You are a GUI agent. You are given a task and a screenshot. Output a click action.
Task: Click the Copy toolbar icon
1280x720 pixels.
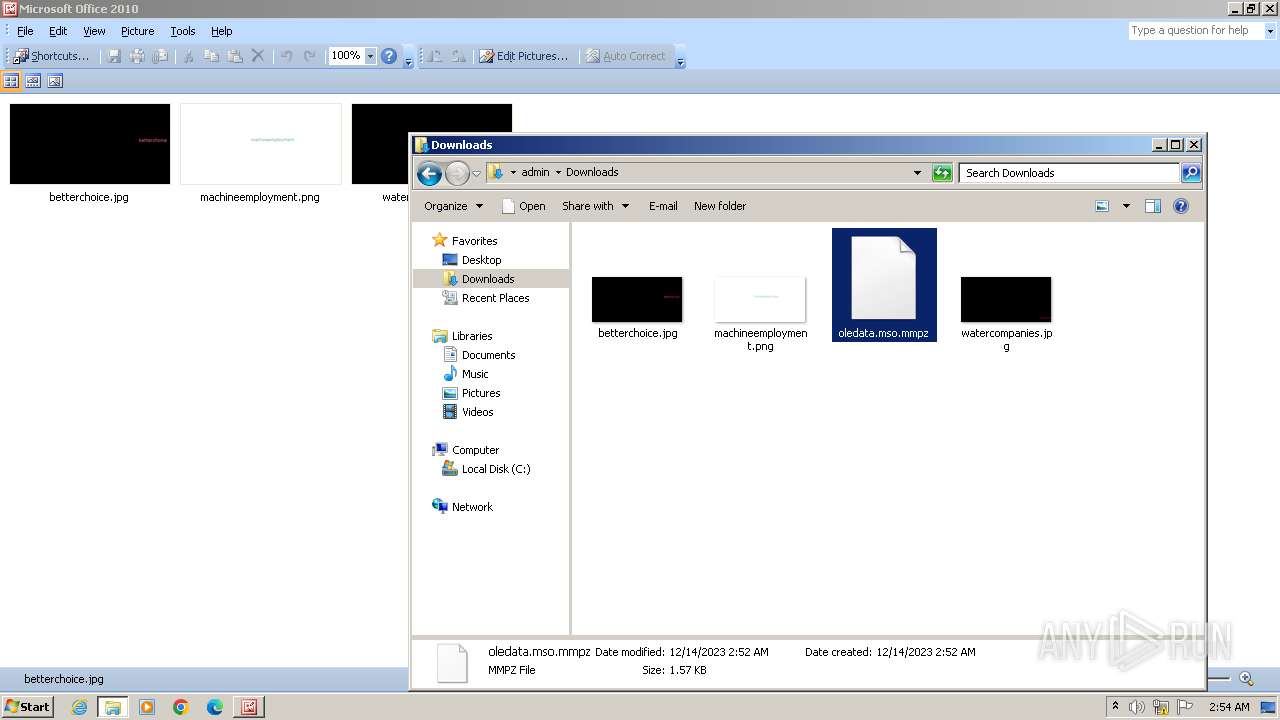point(211,56)
